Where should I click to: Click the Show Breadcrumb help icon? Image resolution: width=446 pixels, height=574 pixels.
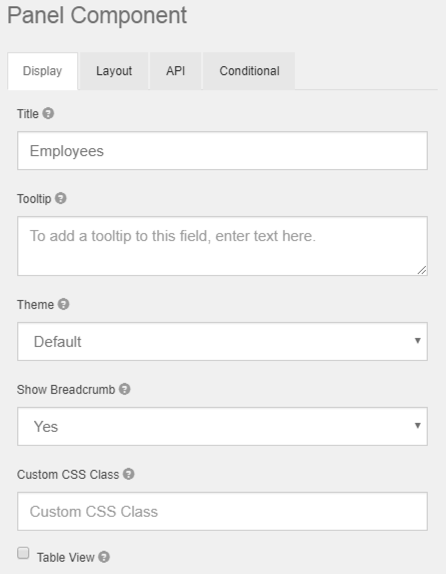(x=124, y=389)
